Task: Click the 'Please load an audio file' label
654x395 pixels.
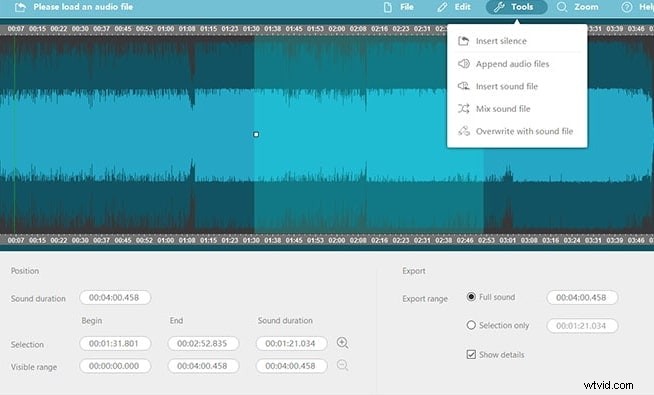Action: tap(83, 7)
